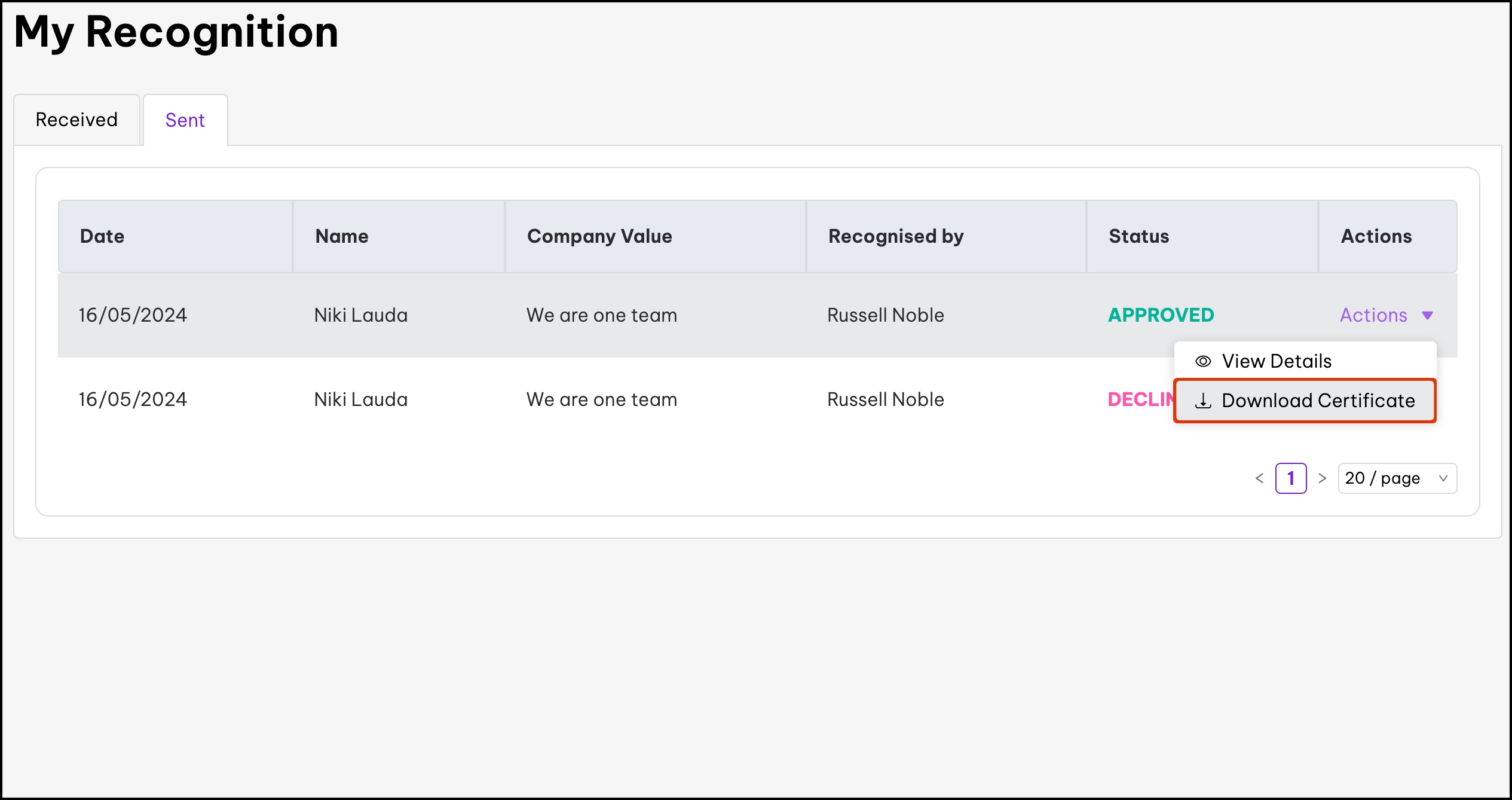Select the Sent tab
The width and height of the screenshot is (1512, 800).
pos(185,120)
